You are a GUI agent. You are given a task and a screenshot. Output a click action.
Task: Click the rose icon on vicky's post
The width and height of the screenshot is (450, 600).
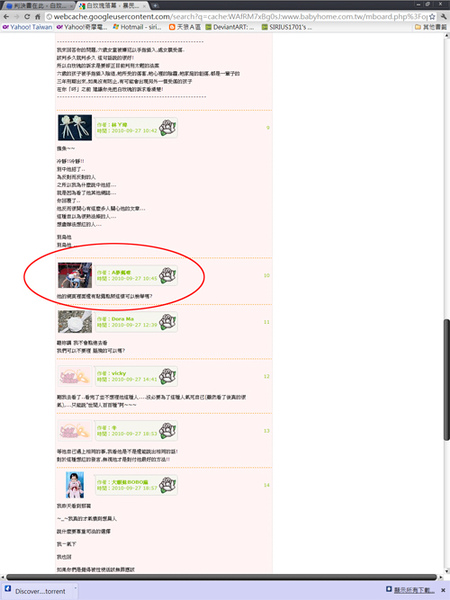click(167, 377)
